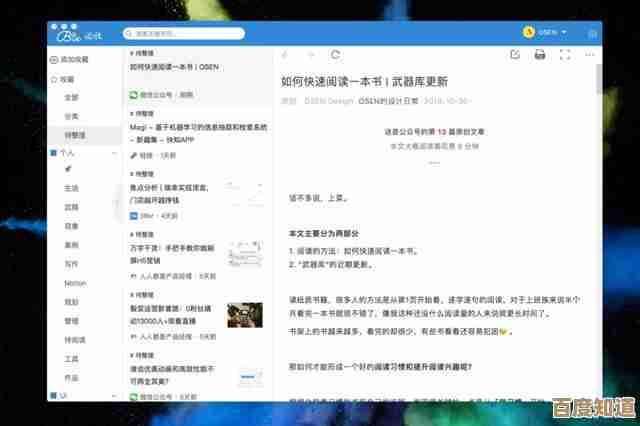Print the article with the printer icon

pos(540,54)
